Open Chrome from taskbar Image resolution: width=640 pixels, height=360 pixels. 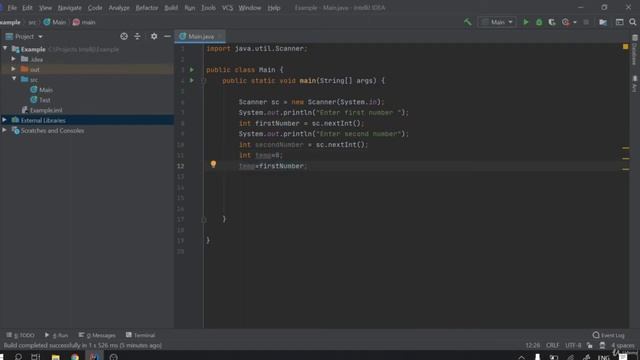[75, 357]
